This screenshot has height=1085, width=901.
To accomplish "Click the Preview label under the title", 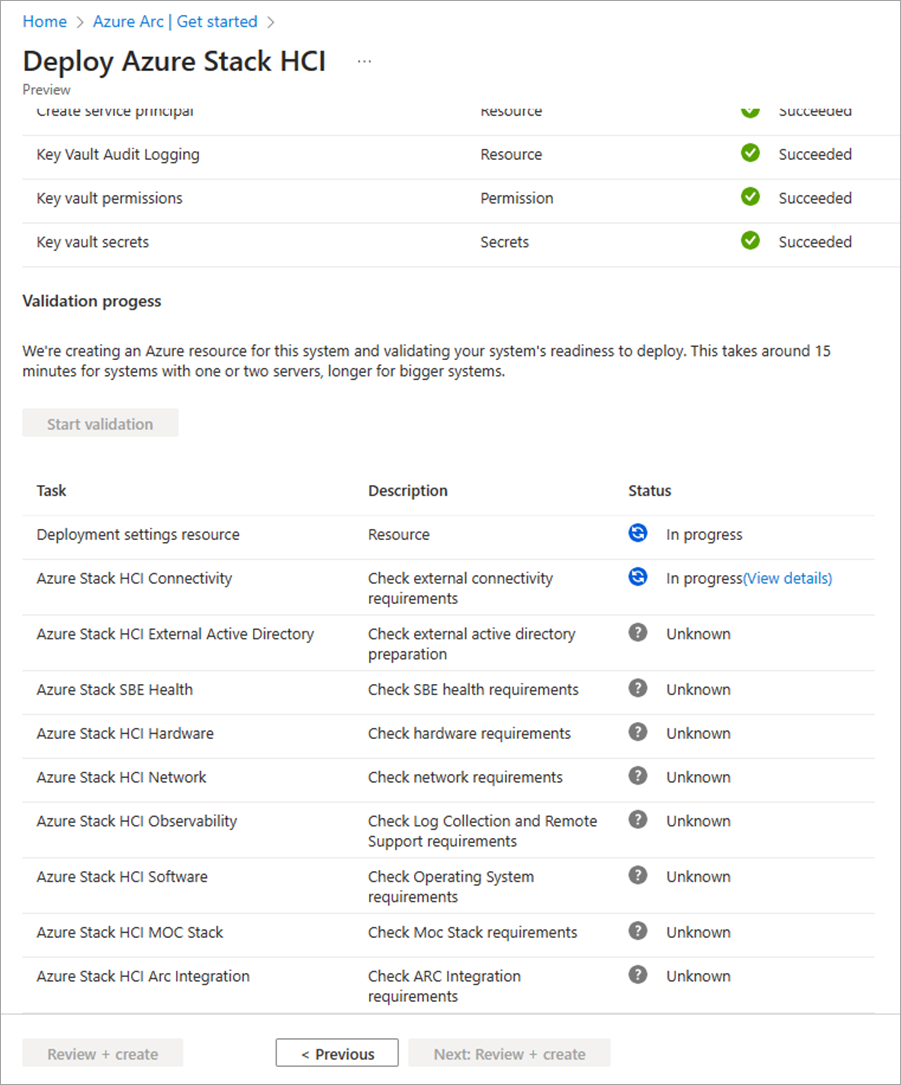I will (46, 90).
